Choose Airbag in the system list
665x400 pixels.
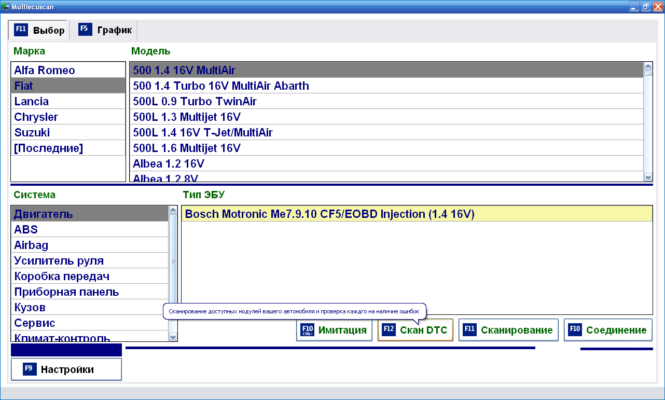(x=90, y=245)
